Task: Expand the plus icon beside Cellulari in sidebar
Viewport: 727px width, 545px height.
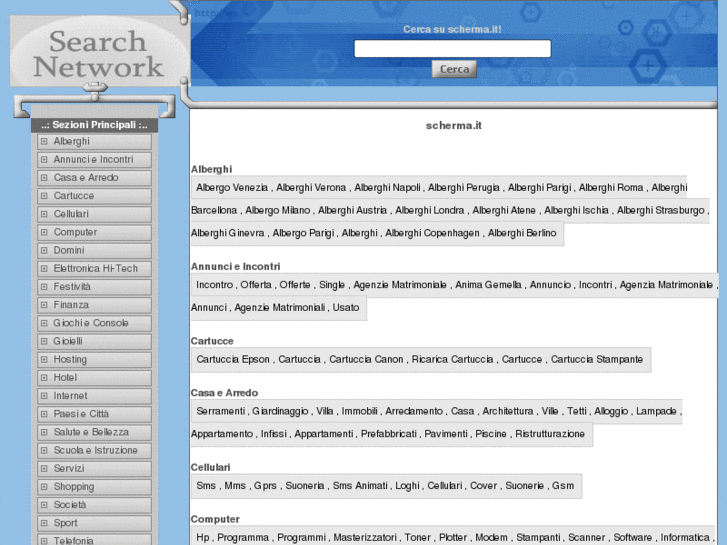Action: (x=44, y=214)
